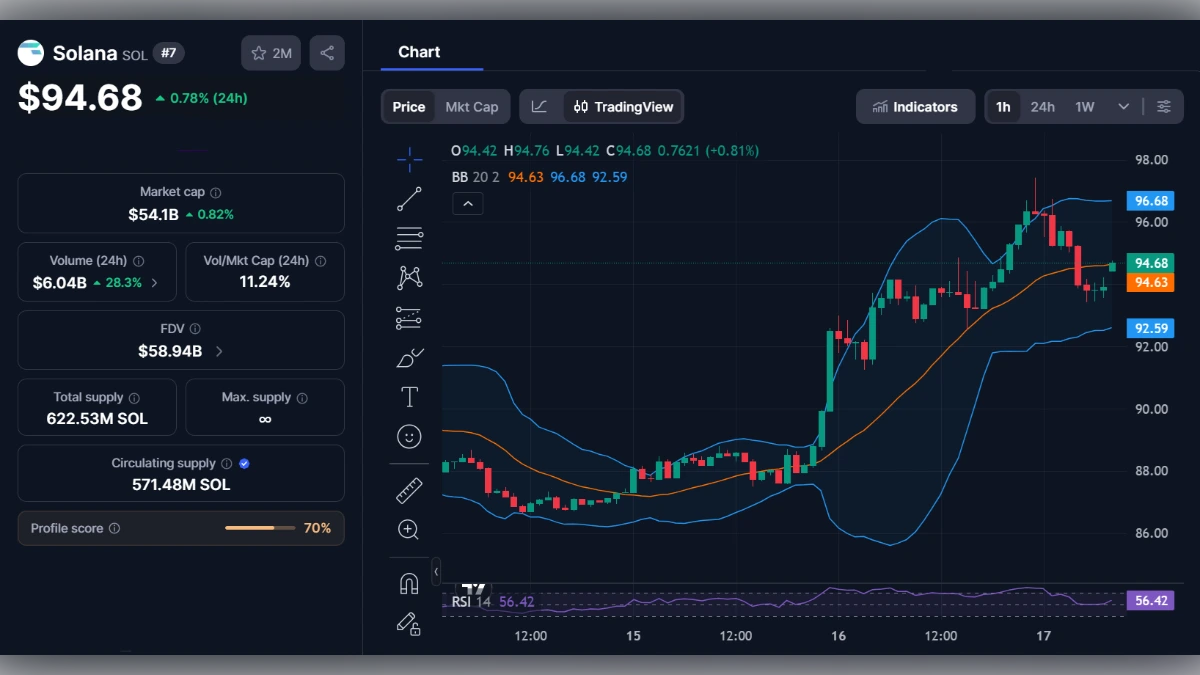Image resolution: width=1200 pixels, height=675 pixels.
Task: Open the emoji sticker tool
Action: (409, 436)
